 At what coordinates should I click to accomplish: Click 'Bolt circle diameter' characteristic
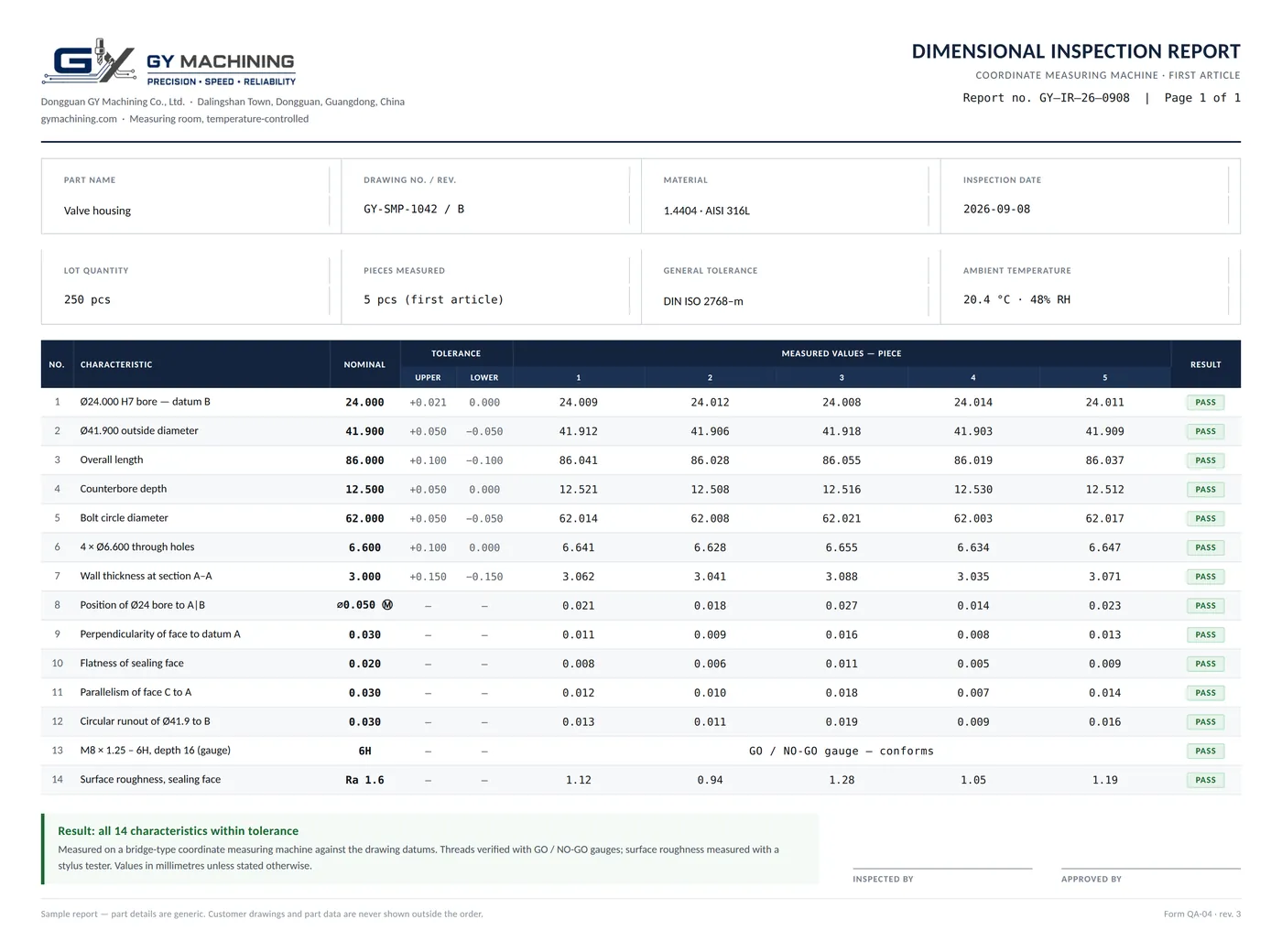click(x=125, y=518)
